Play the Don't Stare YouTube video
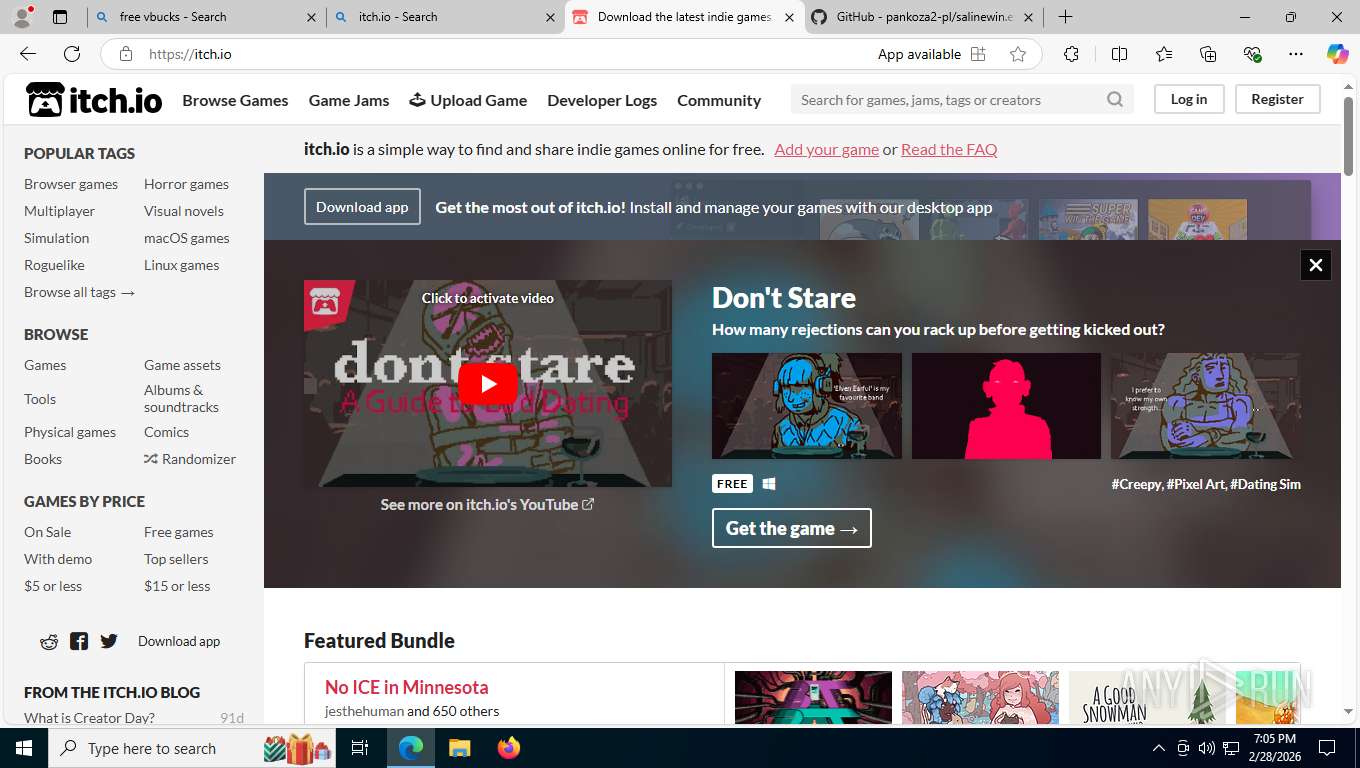The width and height of the screenshot is (1360, 768). coord(487,384)
